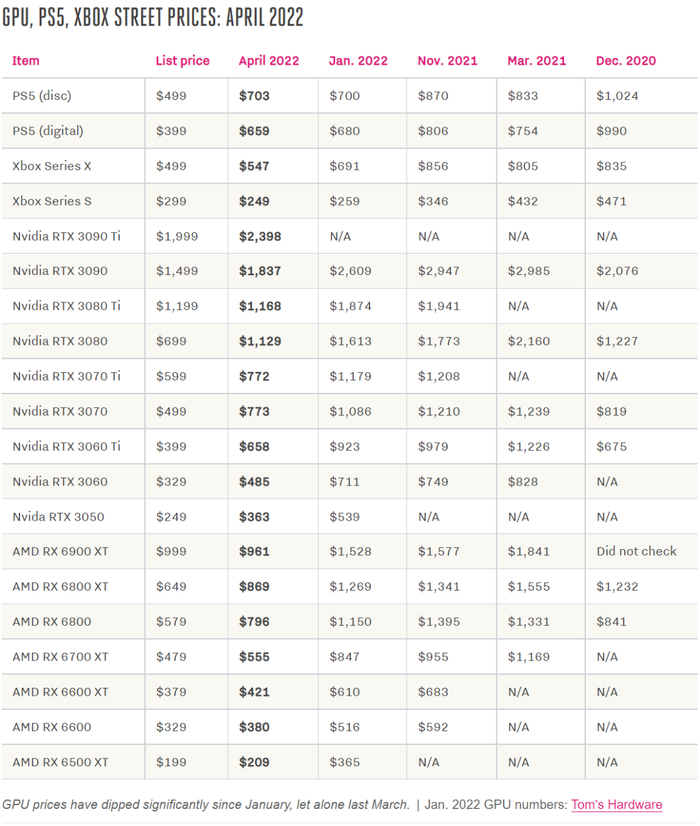Select the Dec. 2020 column header
The width and height of the screenshot is (700, 826).
pos(626,61)
